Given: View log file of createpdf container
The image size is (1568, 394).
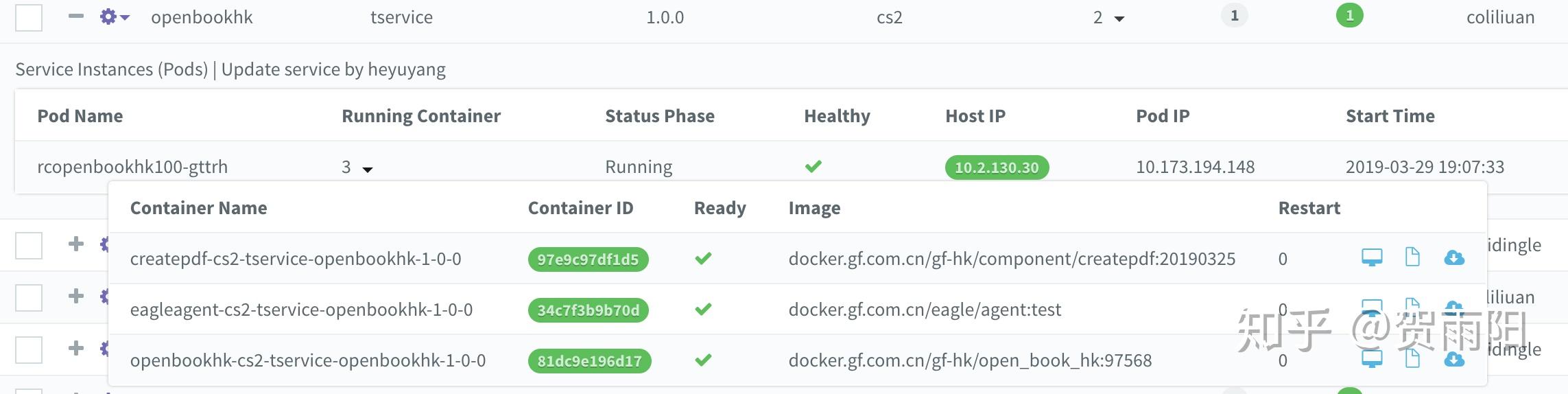Looking at the screenshot, I should [1412, 257].
